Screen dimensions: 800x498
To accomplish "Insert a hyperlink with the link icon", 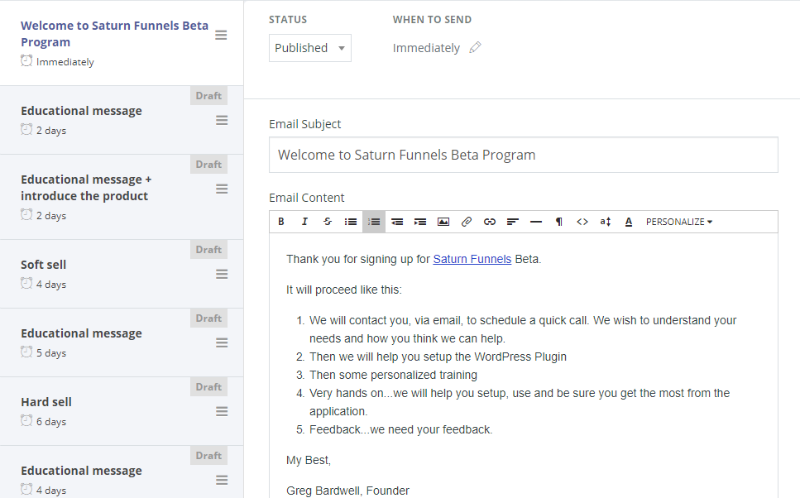I will [490, 221].
